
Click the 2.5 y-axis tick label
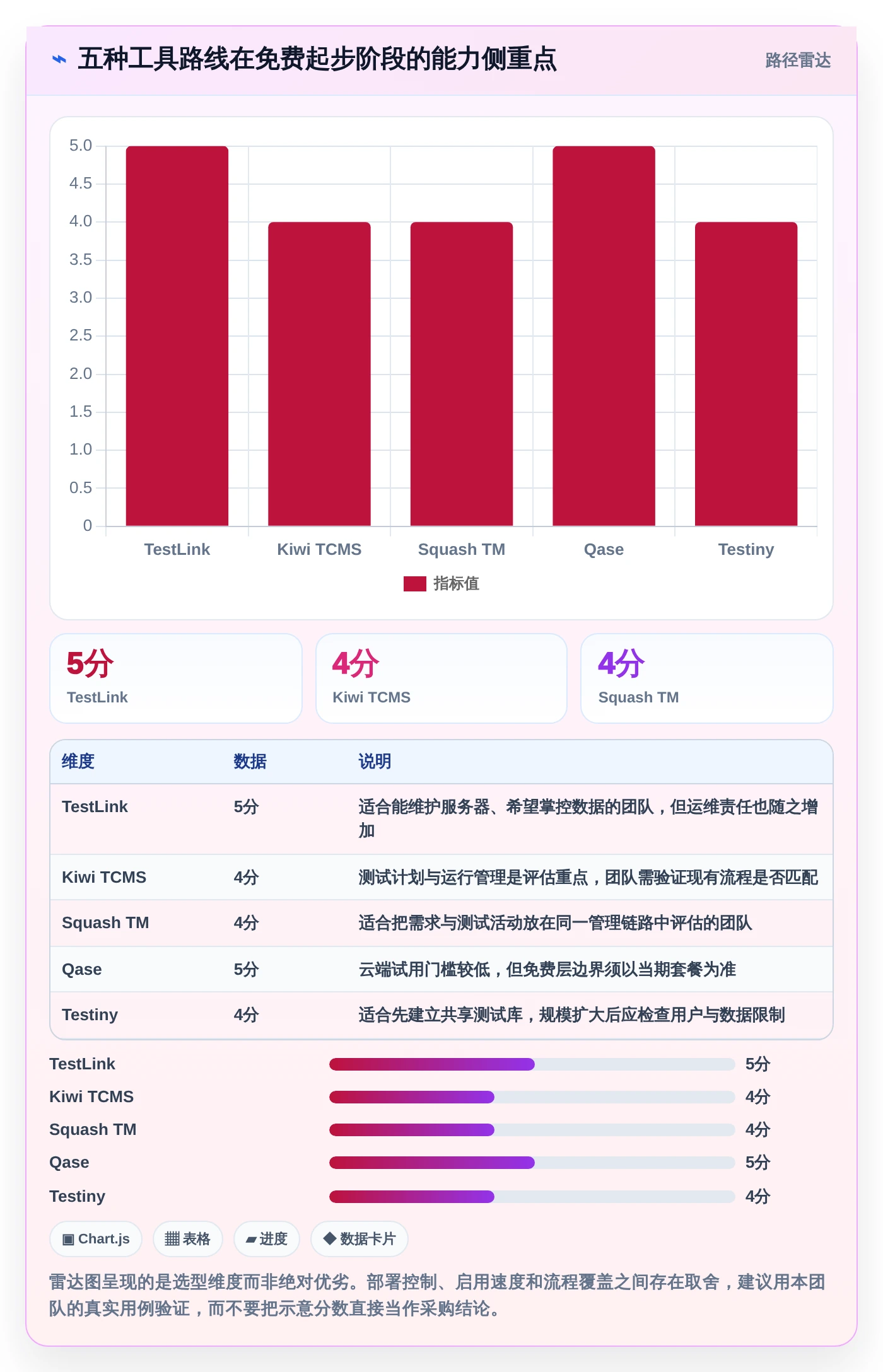81,335
